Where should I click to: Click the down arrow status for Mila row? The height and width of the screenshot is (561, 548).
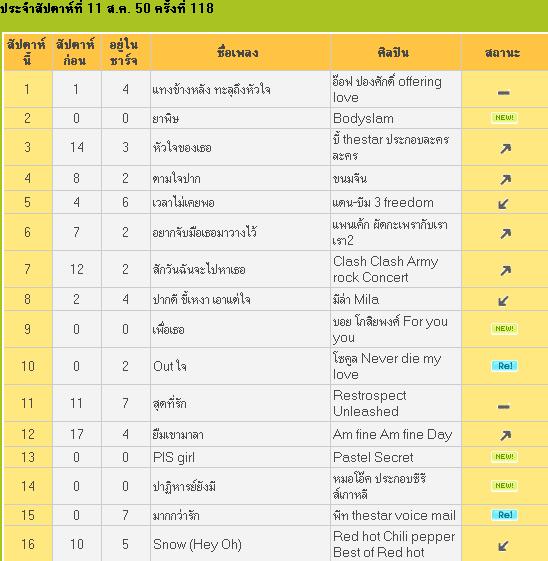503,301
